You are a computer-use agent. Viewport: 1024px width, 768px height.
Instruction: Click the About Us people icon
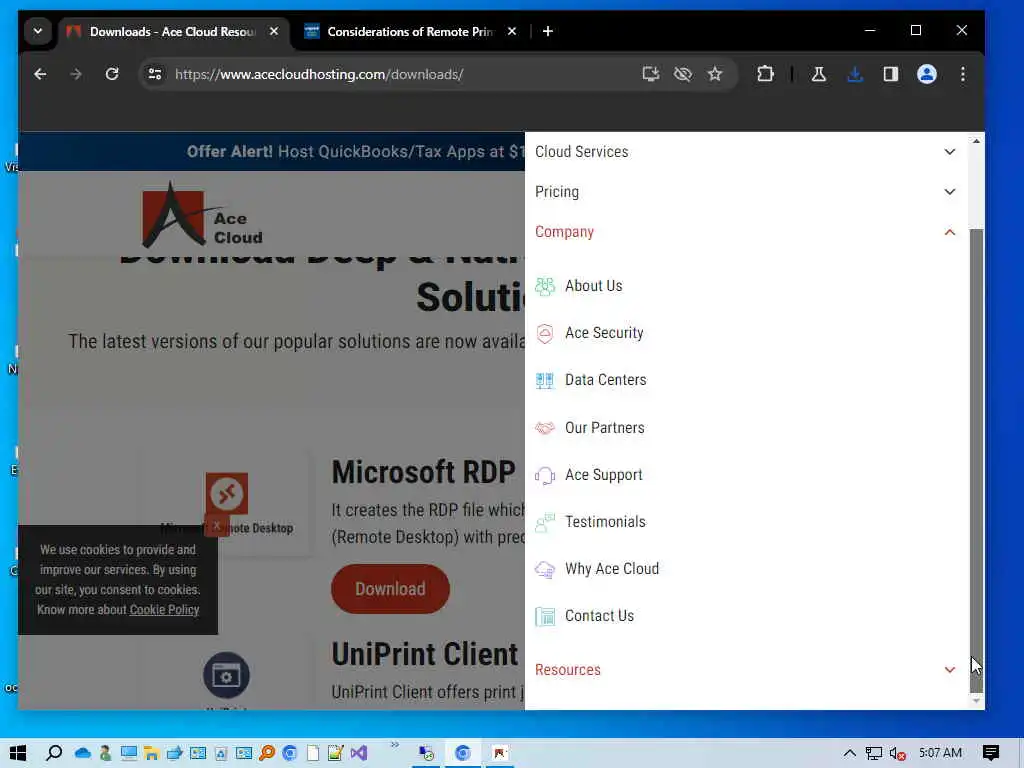[545, 286]
